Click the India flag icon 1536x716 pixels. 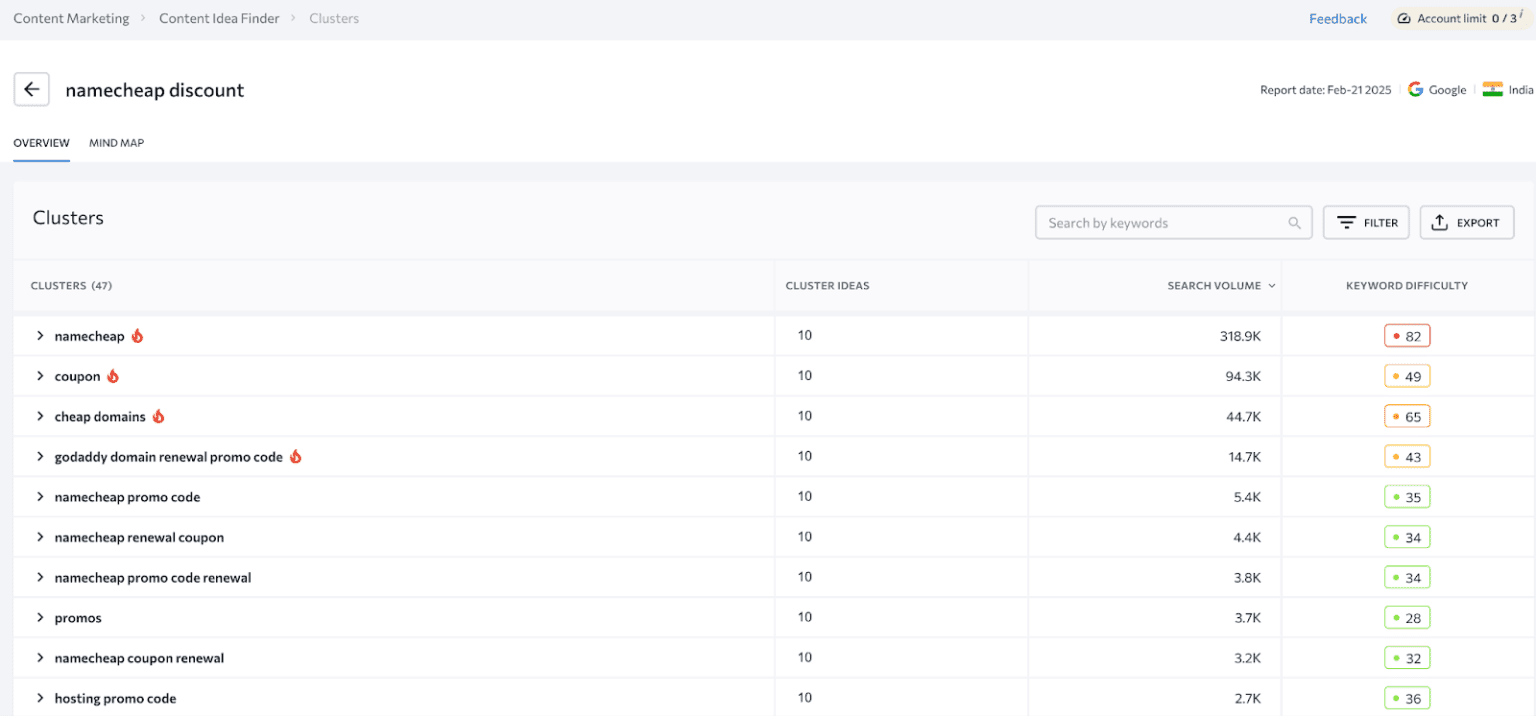(1492, 89)
